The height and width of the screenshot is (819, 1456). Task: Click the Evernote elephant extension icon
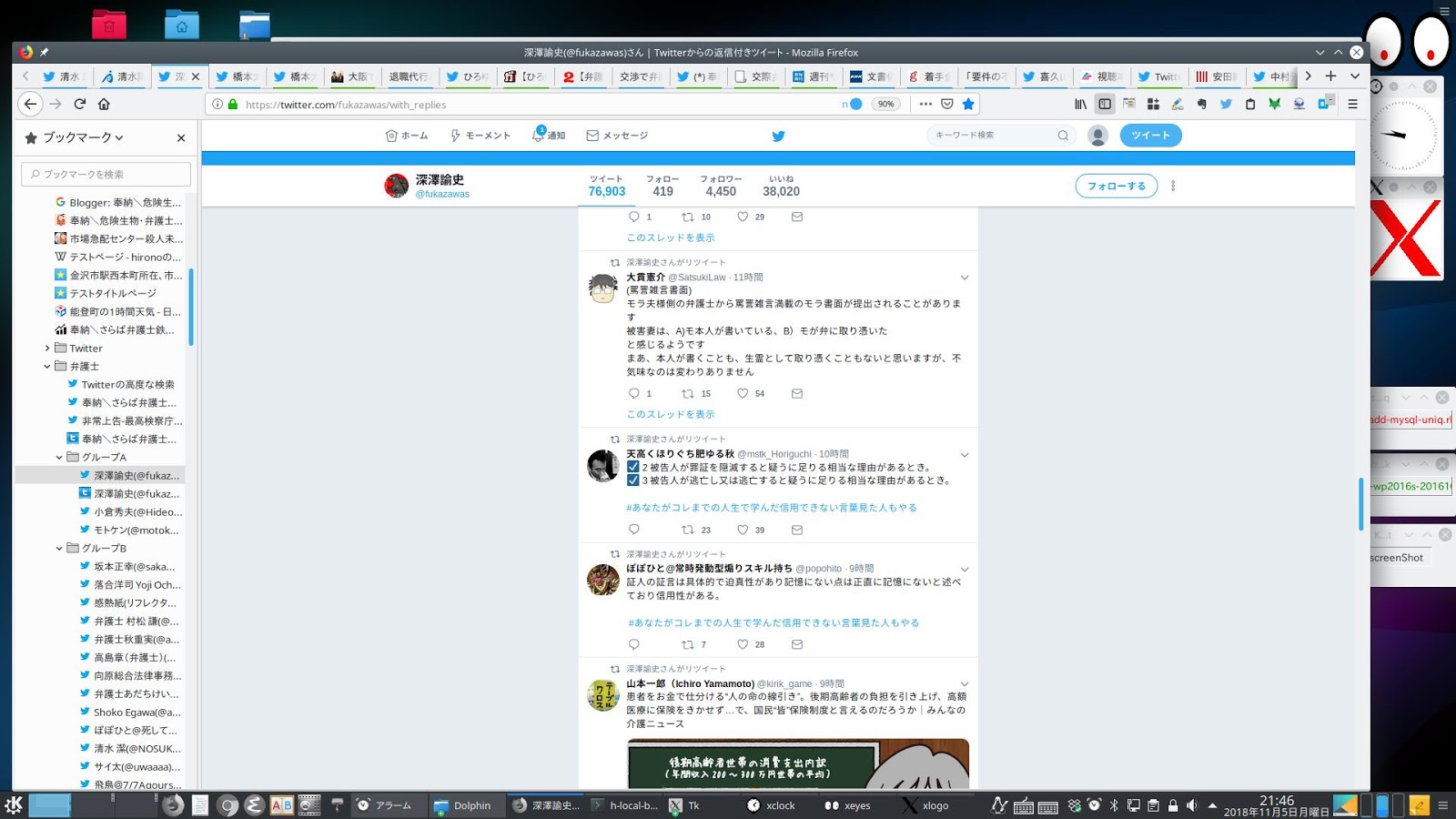click(x=1202, y=104)
